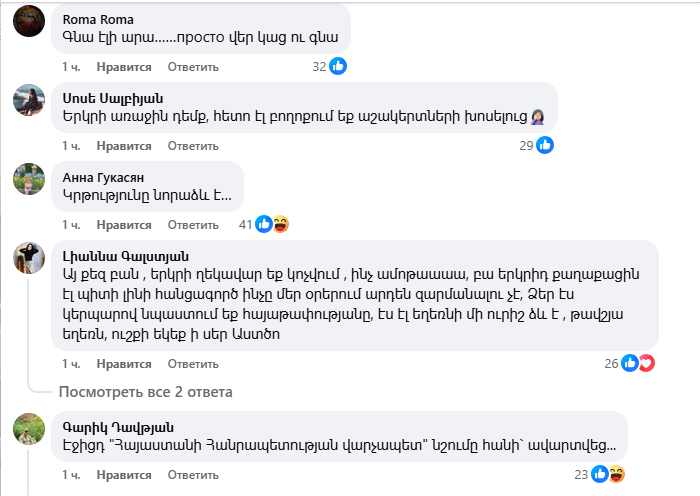Viewport: 700px width, 496px height.
Task: Open Գարիկ Դավթյան's profile avatar
Action: [29, 429]
